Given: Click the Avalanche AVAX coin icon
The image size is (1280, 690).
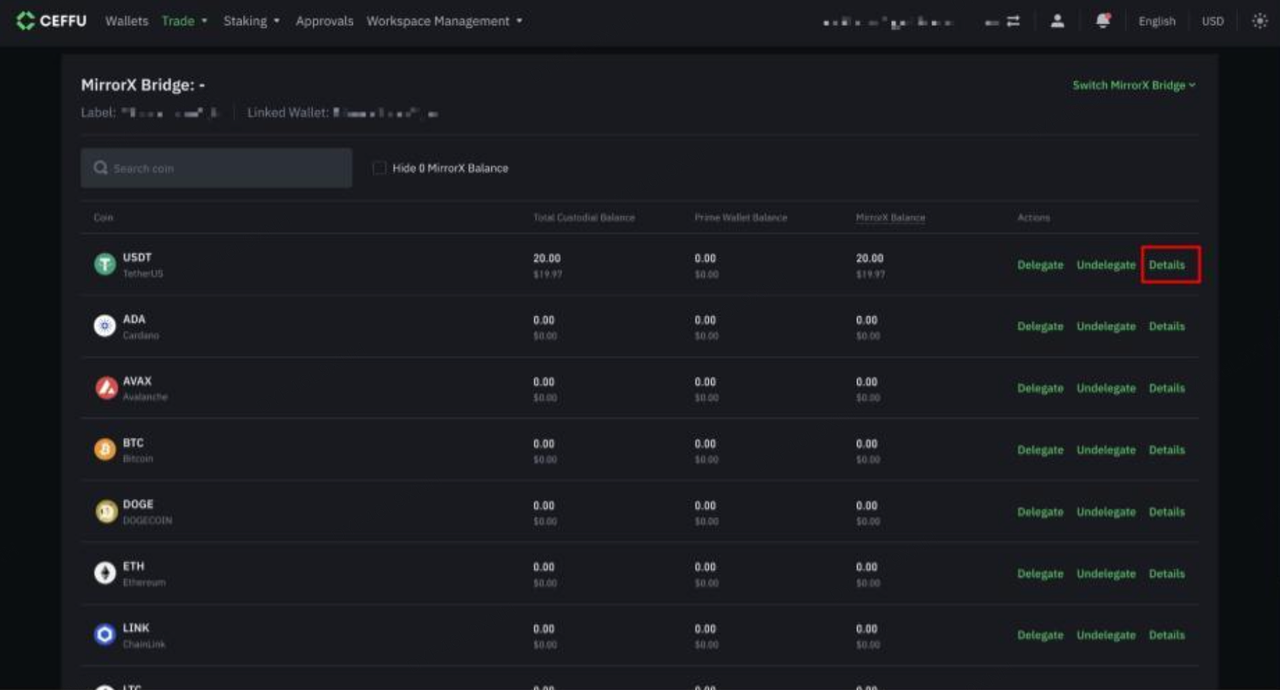Looking at the screenshot, I should (x=106, y=388).
